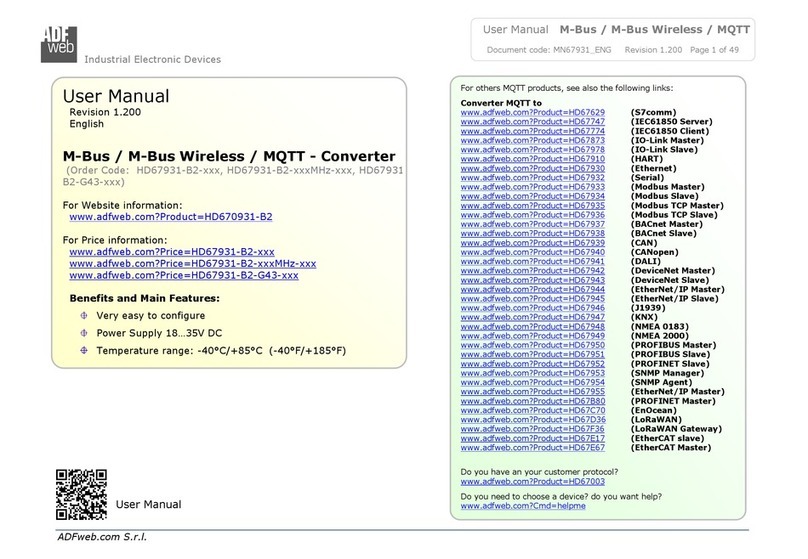Open the Price=HD67931-B2-G43-xxx link
The height and width of the screenshot is (559, 808).
(x=184, y=275)
